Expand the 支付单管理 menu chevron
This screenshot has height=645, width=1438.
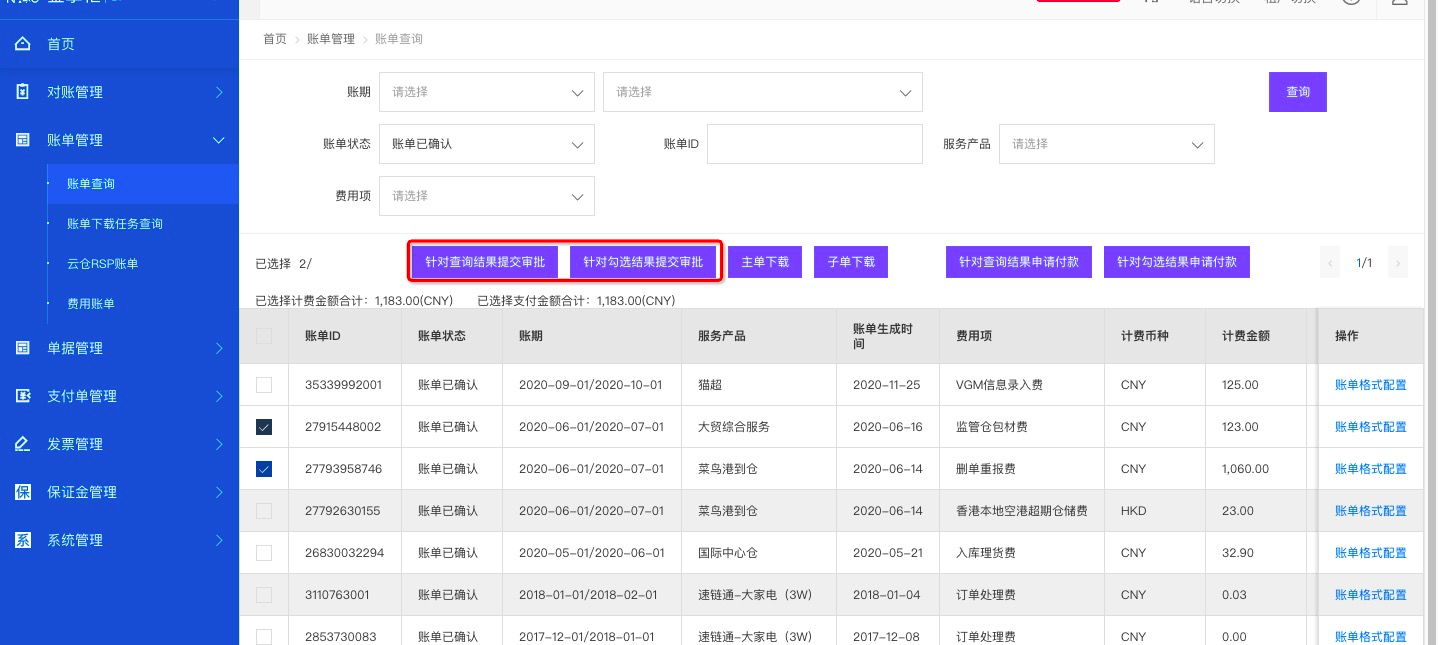tap(219, 396)
